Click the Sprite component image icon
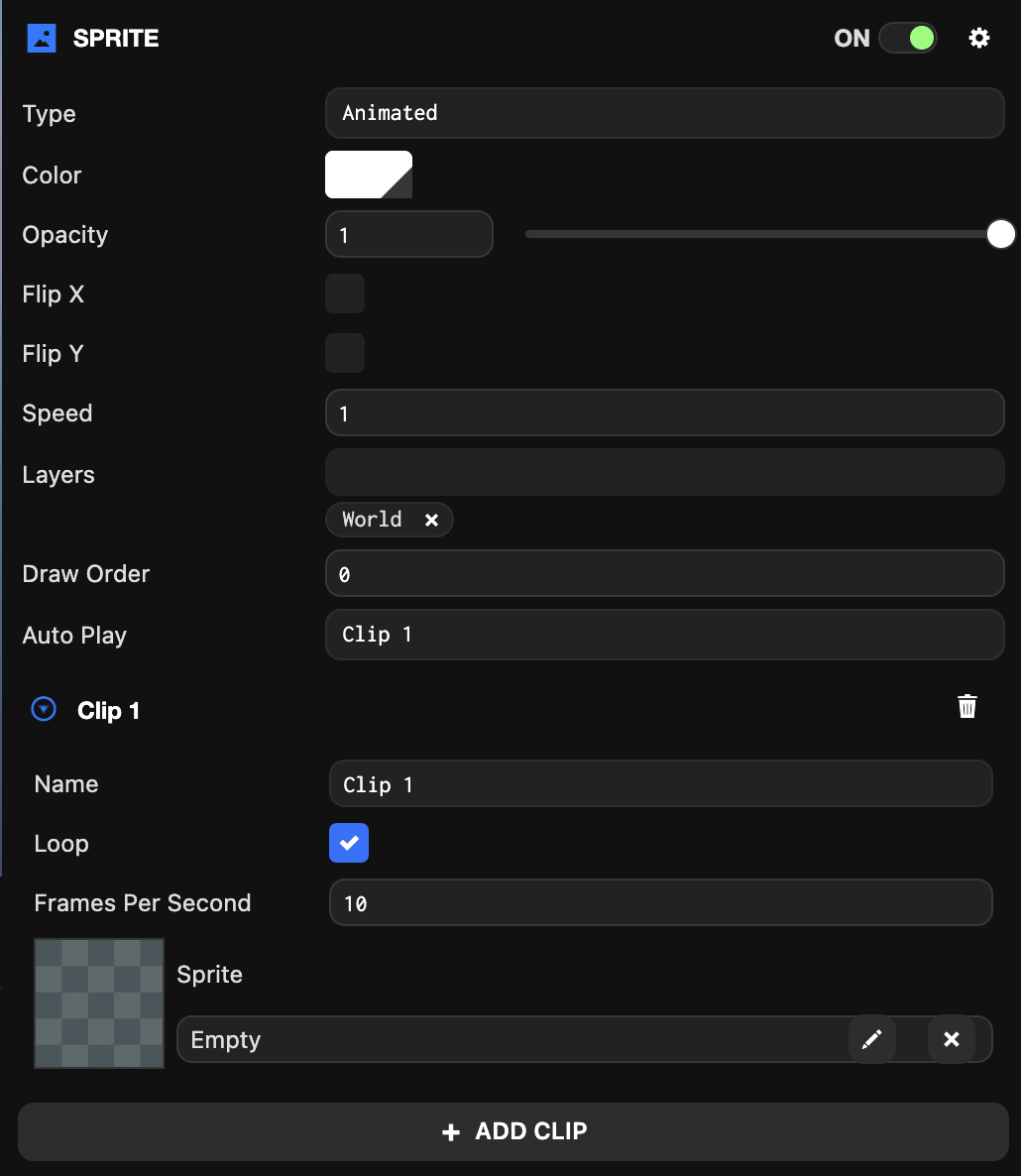This screenshot has width=1021, height=1176. coord(42,39)
